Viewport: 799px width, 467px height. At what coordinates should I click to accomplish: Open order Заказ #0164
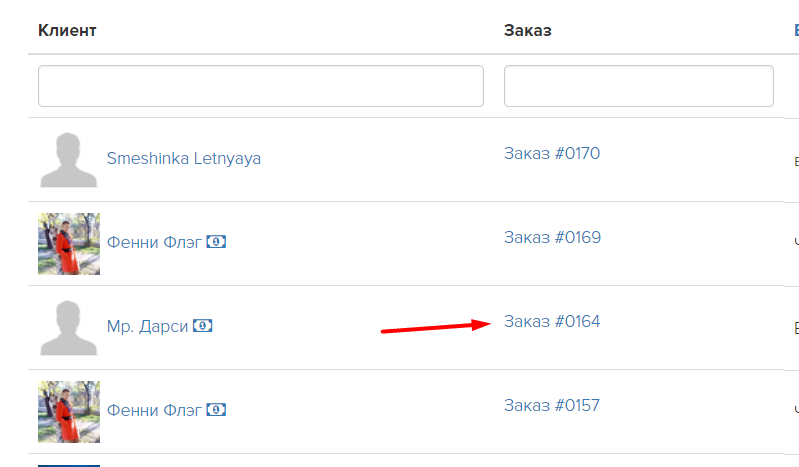tap(552, 322)
